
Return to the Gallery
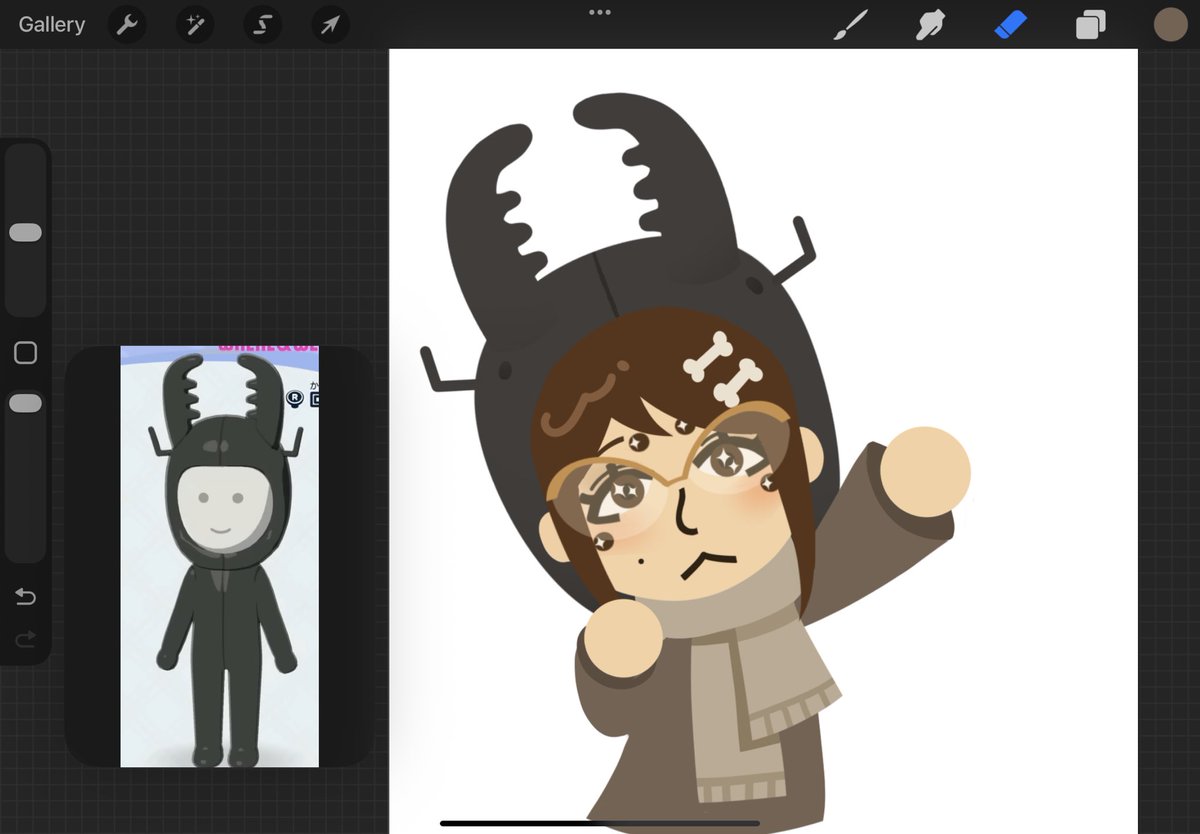[x=52, y=25]
